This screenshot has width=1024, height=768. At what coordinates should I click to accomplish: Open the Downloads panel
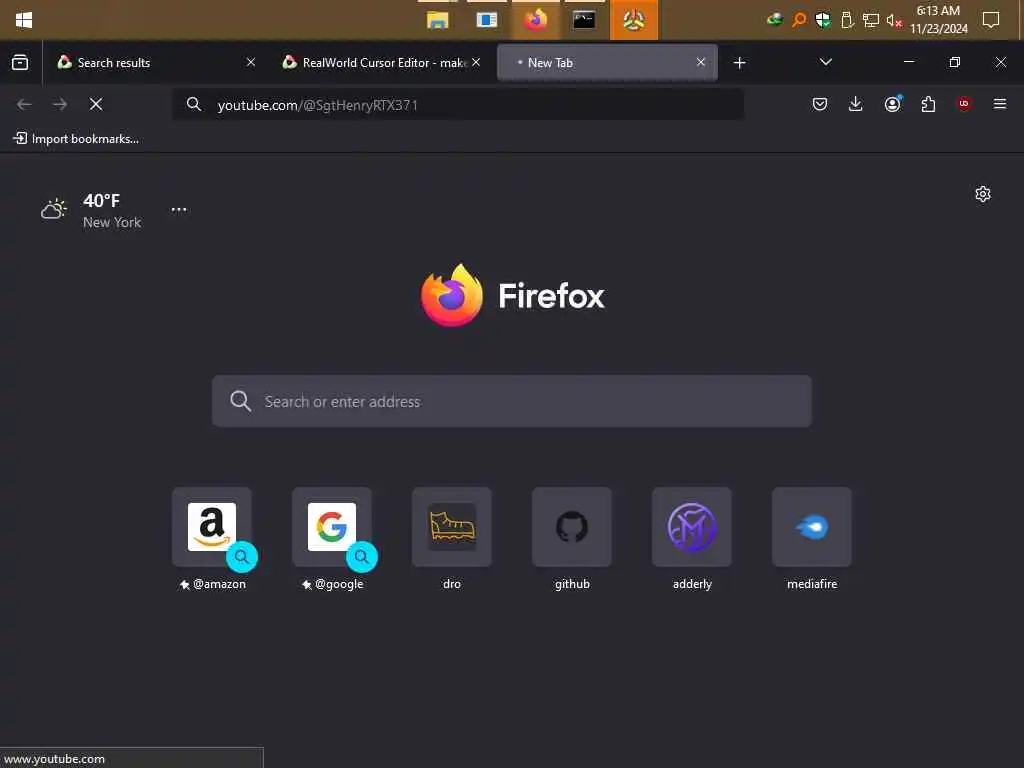click(x=856, y=104)
